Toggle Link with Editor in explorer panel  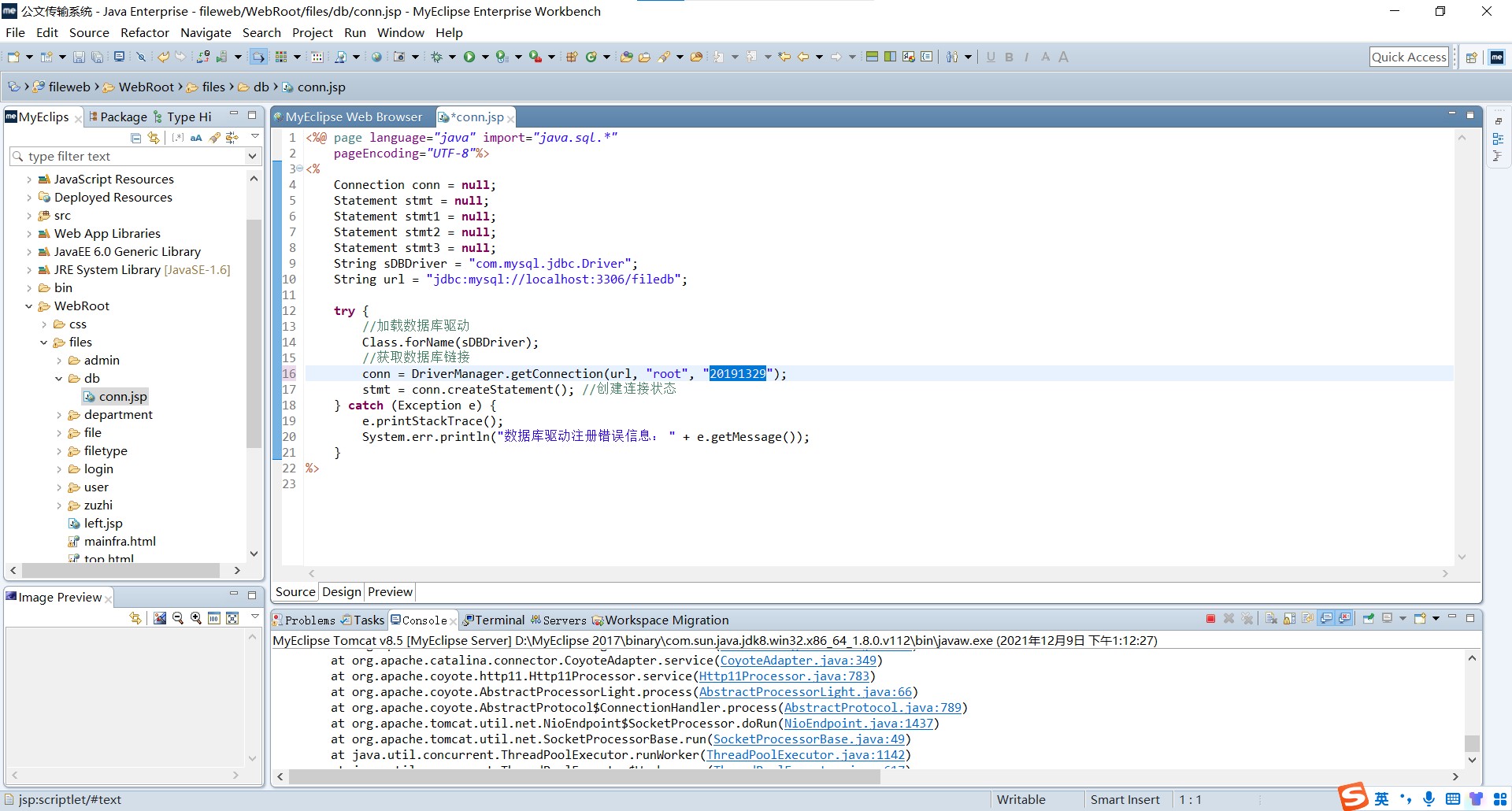coord(154,138)
